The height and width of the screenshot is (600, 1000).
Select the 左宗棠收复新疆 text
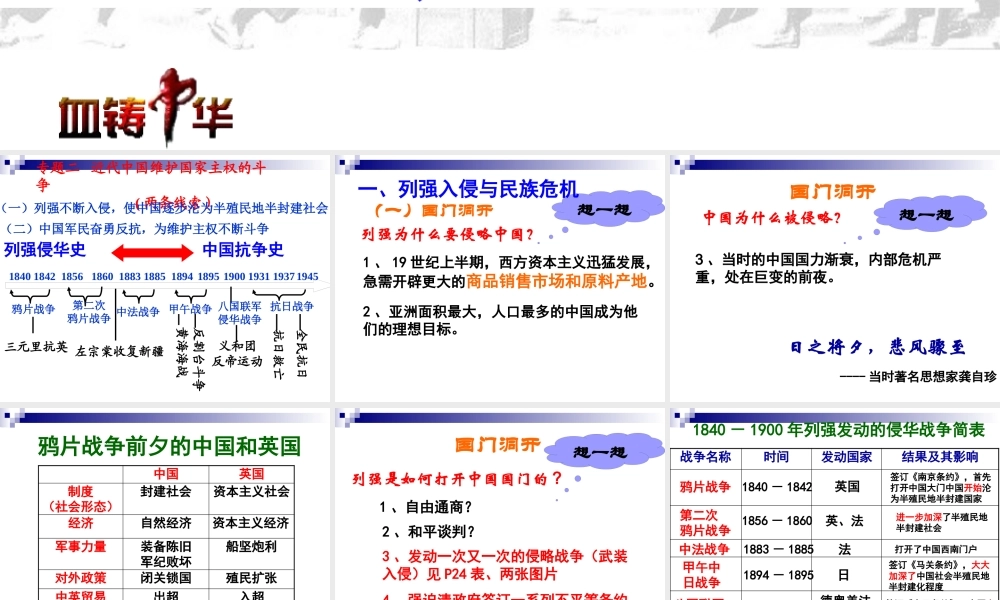pos(119,351)
